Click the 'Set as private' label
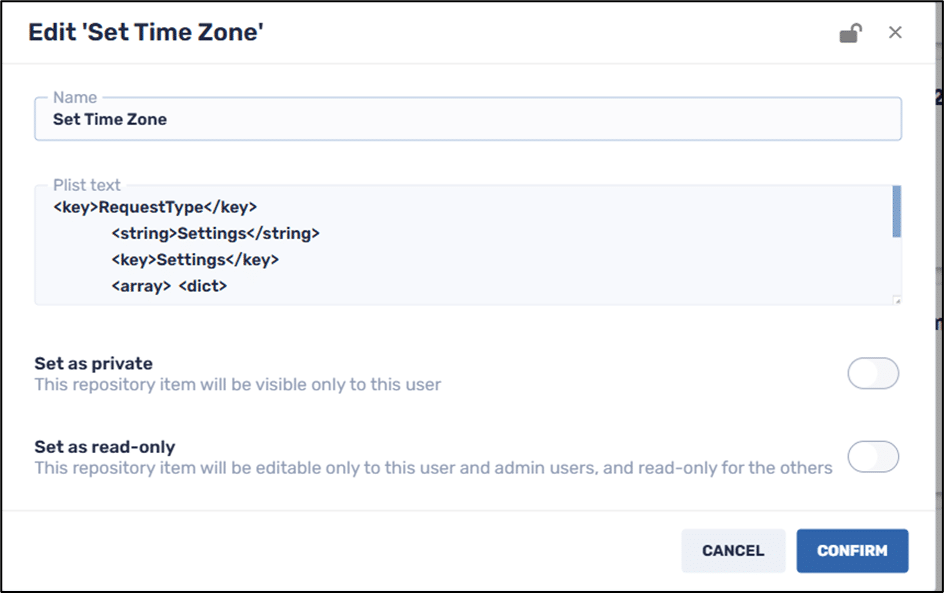This screenshot has width=944, height=593. (93, 364)
